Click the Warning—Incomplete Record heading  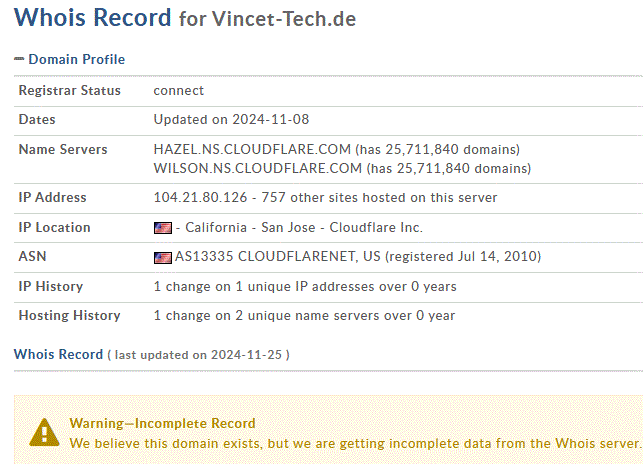pyautogui.click(x=163, y=423)
